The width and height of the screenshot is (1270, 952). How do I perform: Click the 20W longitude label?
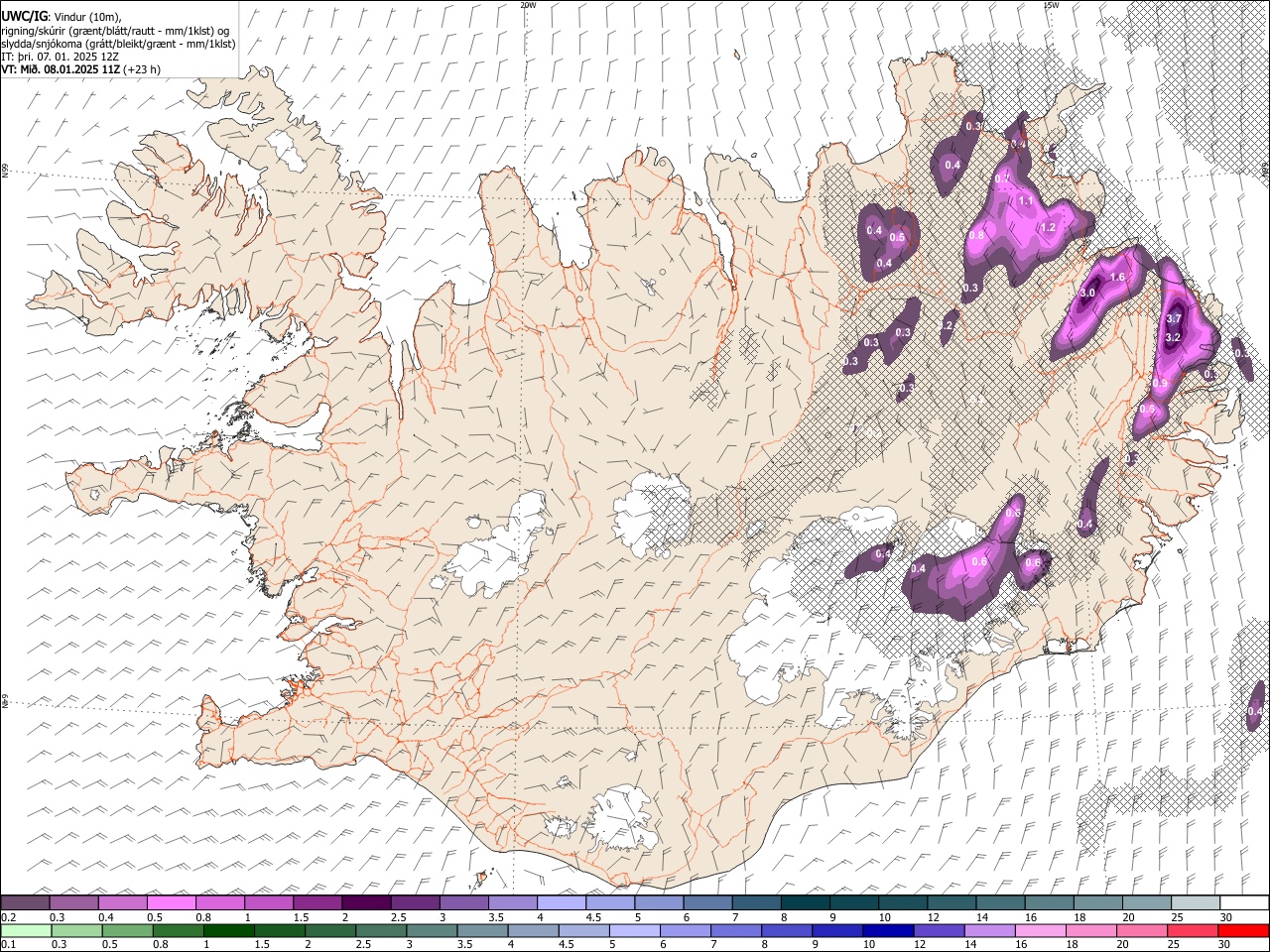click(x=528, y=5)
